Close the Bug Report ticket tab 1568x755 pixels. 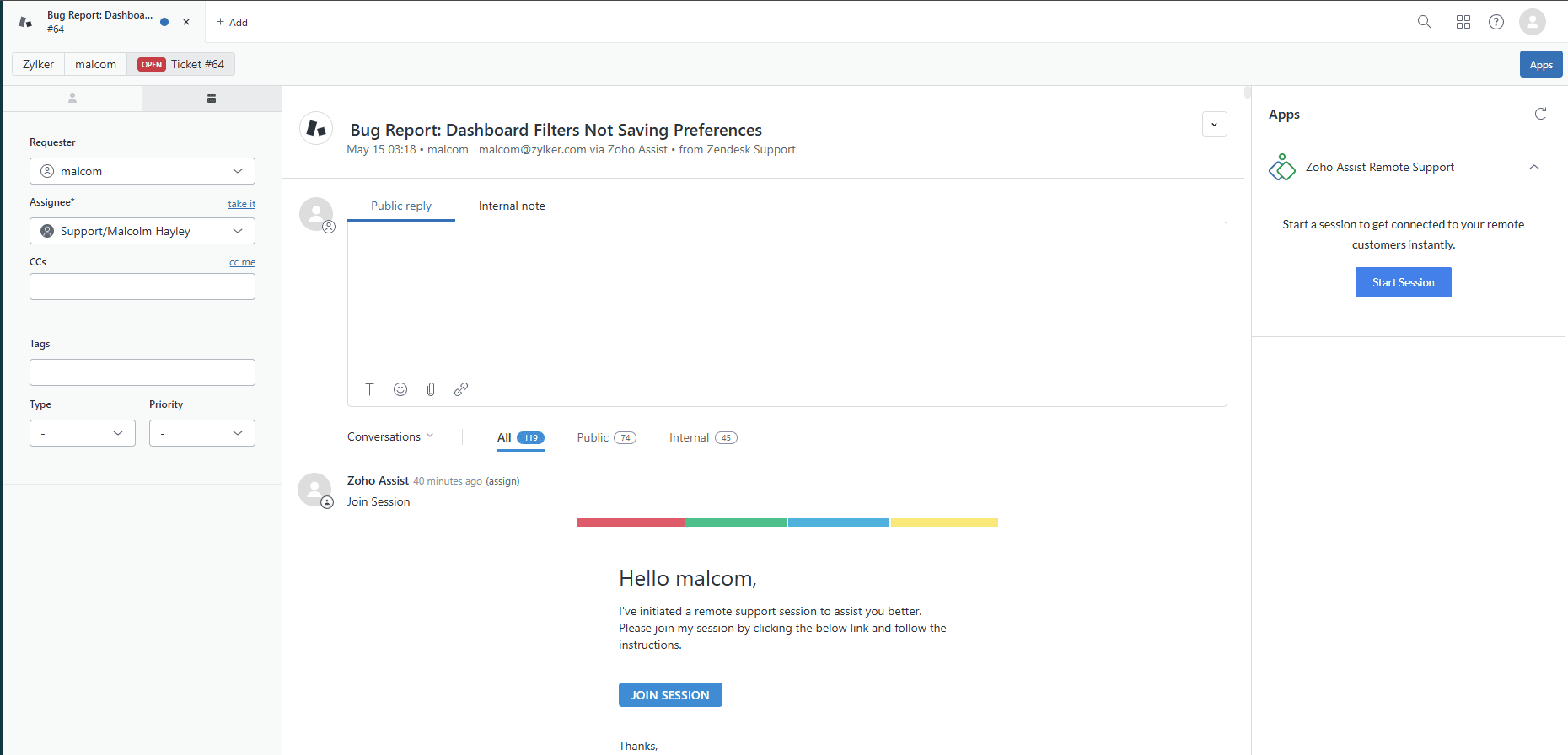click(x=186, y=22)
